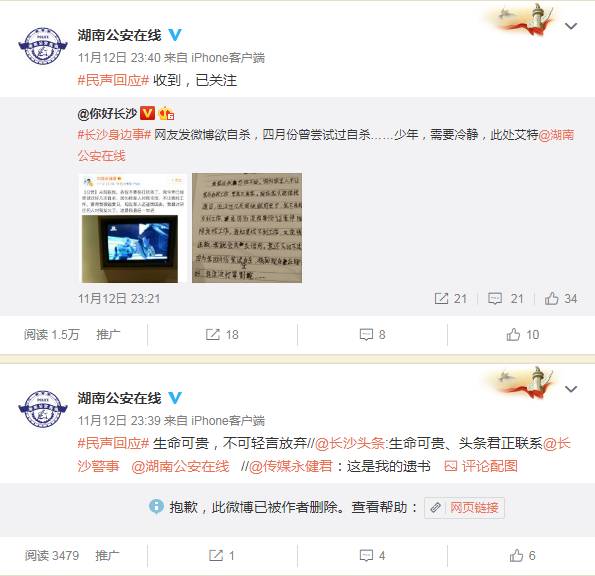This screenshot has height=576, width=595.
Task: Click repost icon with count 18
Action: [x=222, y=335]
